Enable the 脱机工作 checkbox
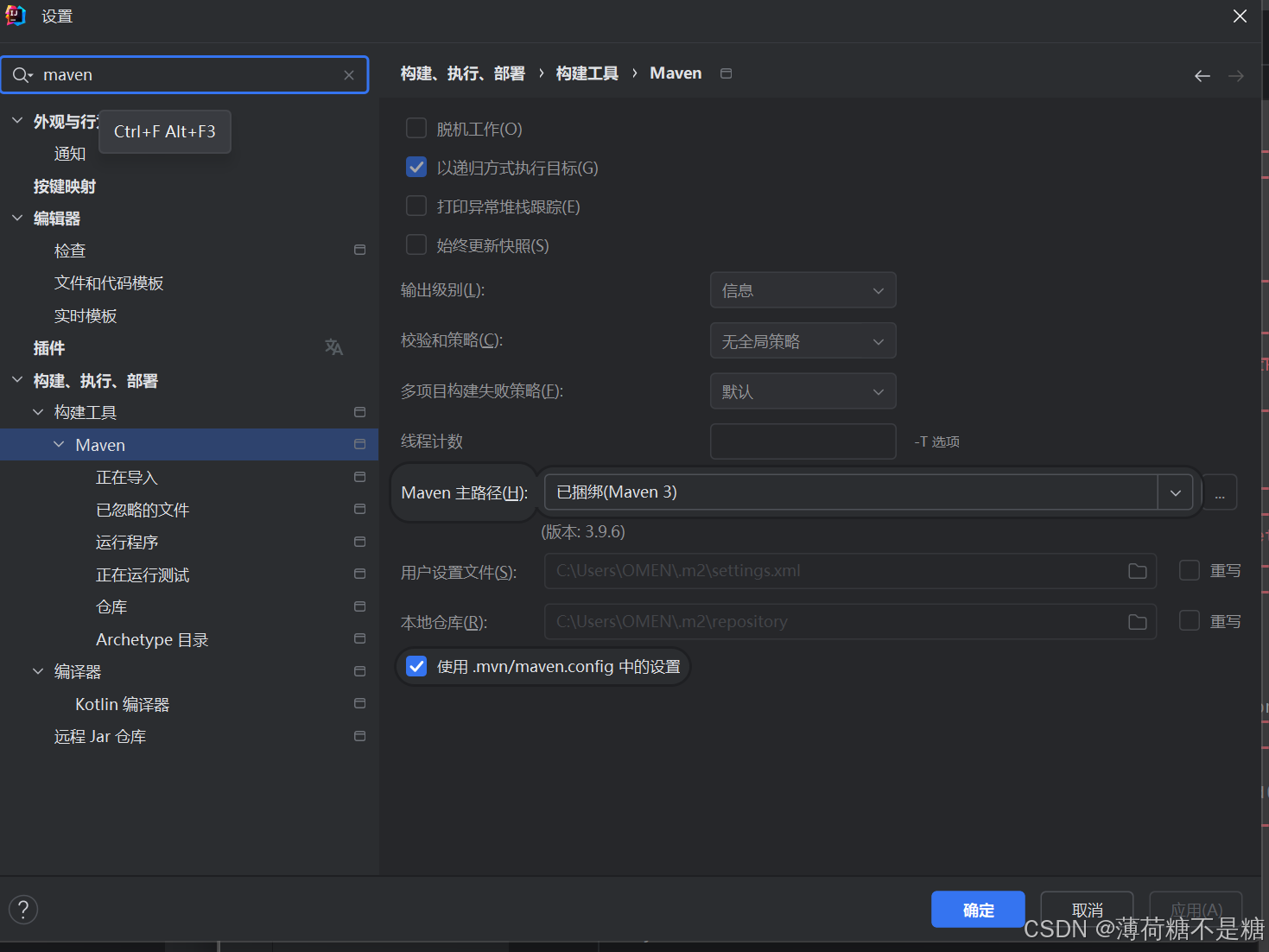1269x952 pixels. click(x=416, y=127)
